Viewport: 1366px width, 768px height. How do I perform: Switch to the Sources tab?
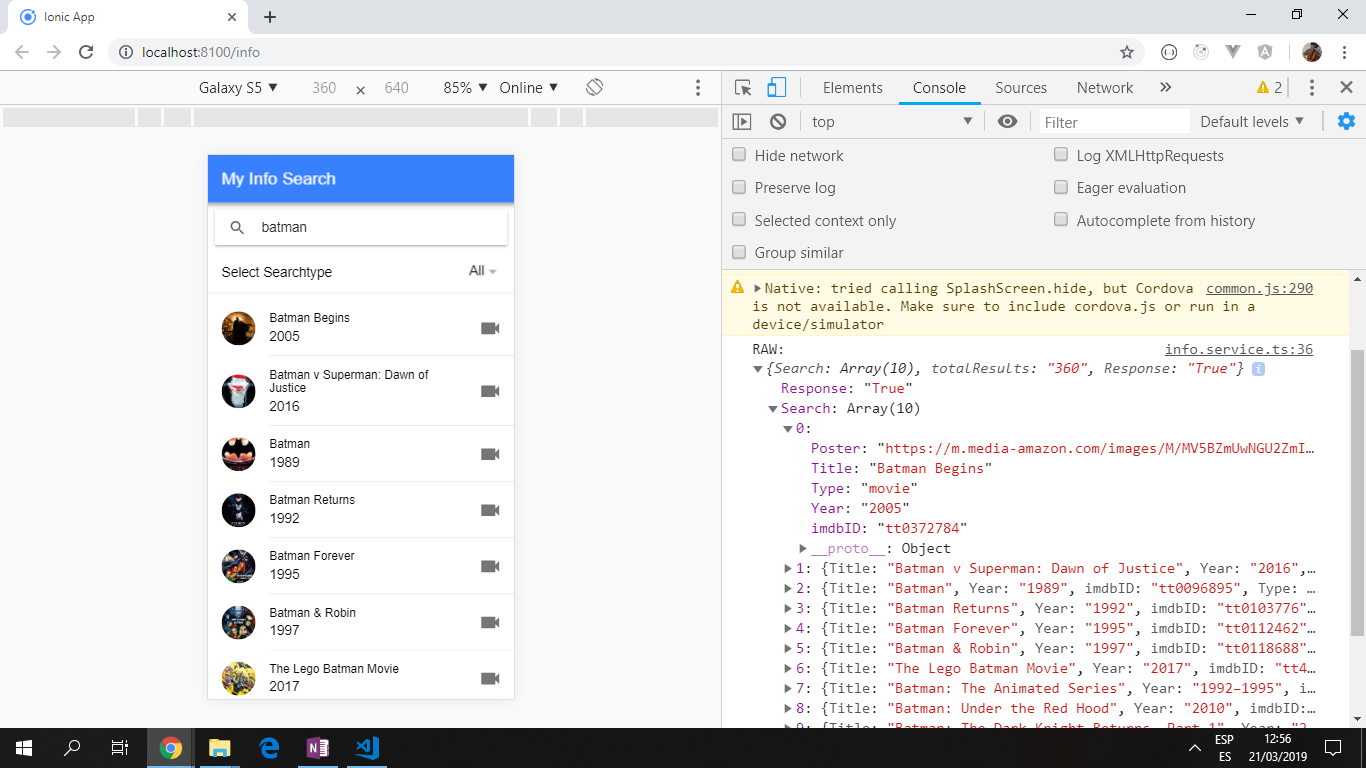[1021, 88]
